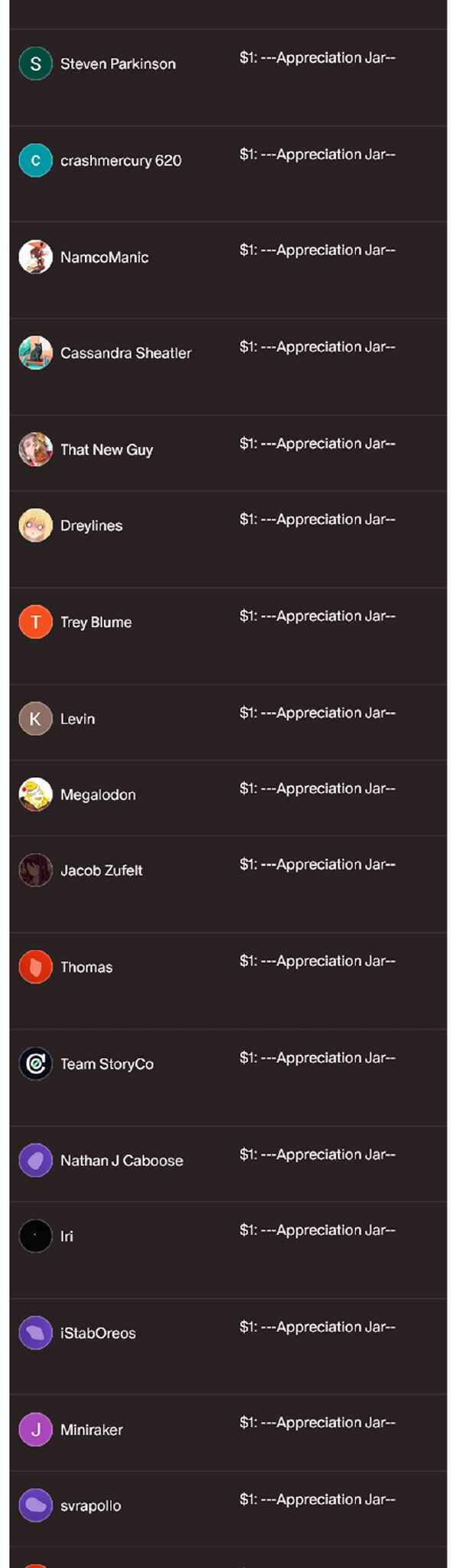
Task: Click Miniraker's purple J avatar
Action: [x=35, y=1429]
